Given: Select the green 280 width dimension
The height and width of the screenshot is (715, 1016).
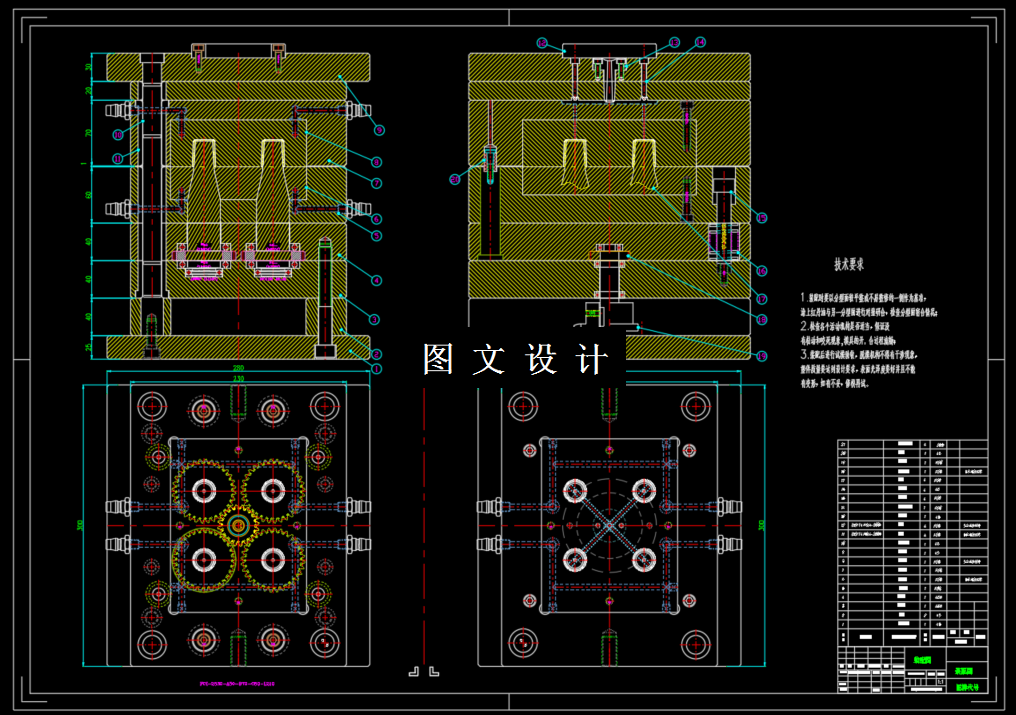Looking at the screenshot, I should tap(238, 368).
